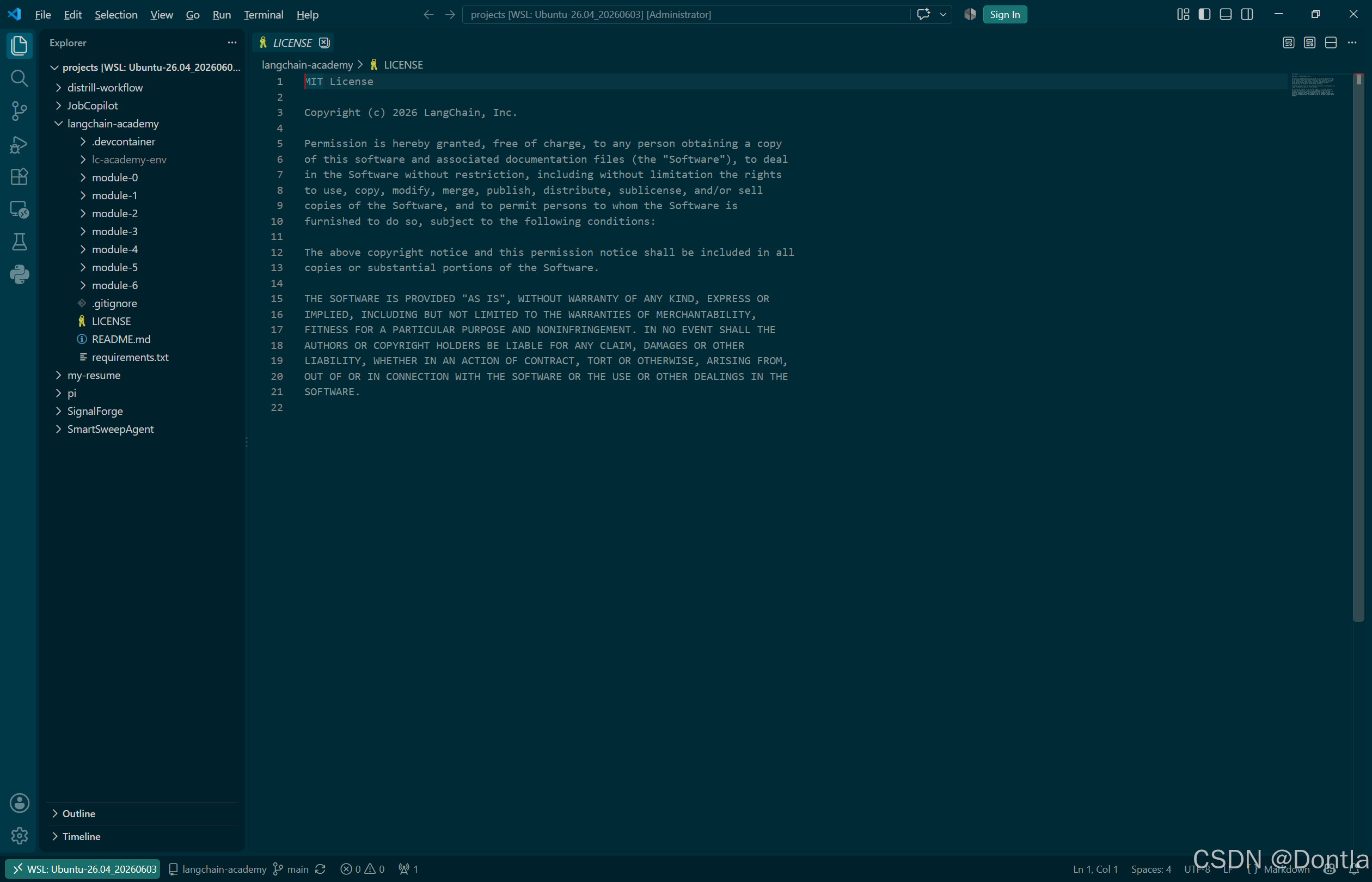Open the notifications bell in the status bar
The height and width of the screenshot is (882, 1372).
(1354, 869)
